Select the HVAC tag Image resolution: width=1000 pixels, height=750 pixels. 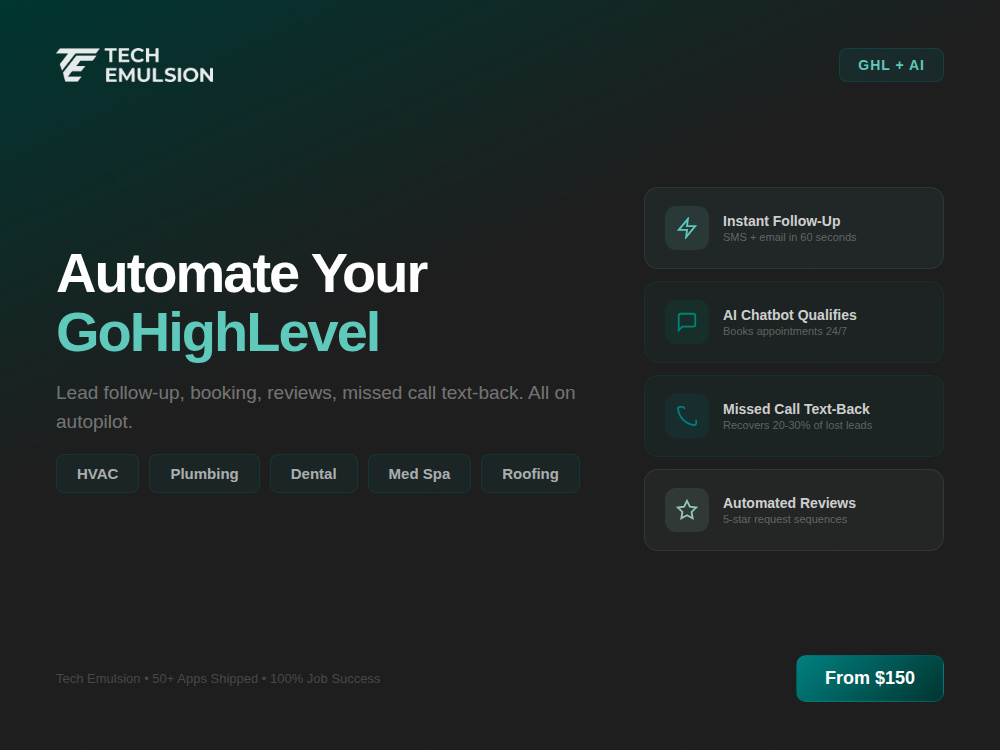(98, 474)
